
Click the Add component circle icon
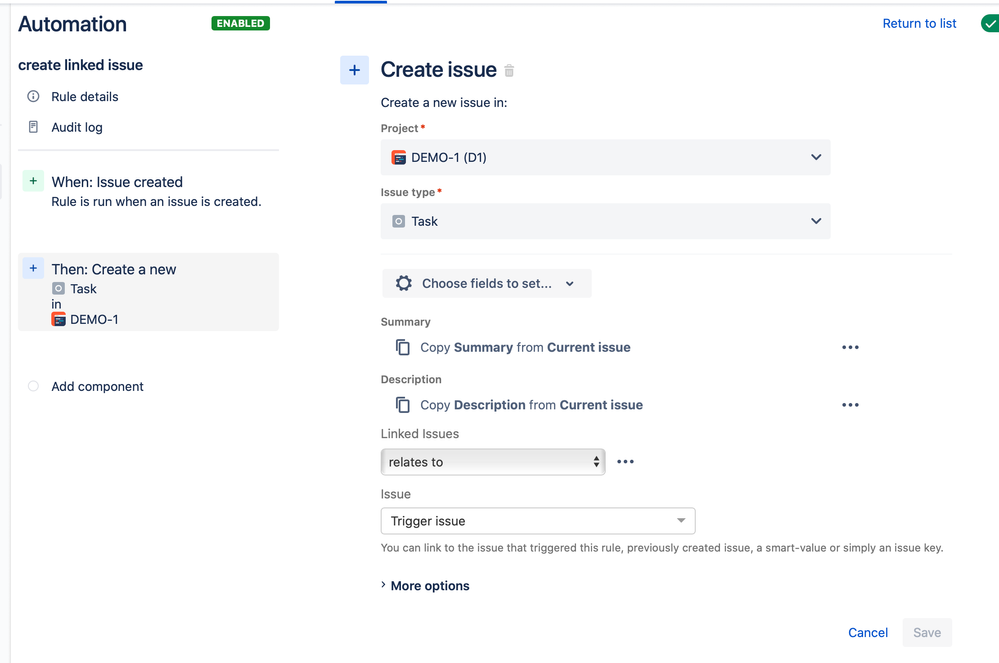pos(33,386)
